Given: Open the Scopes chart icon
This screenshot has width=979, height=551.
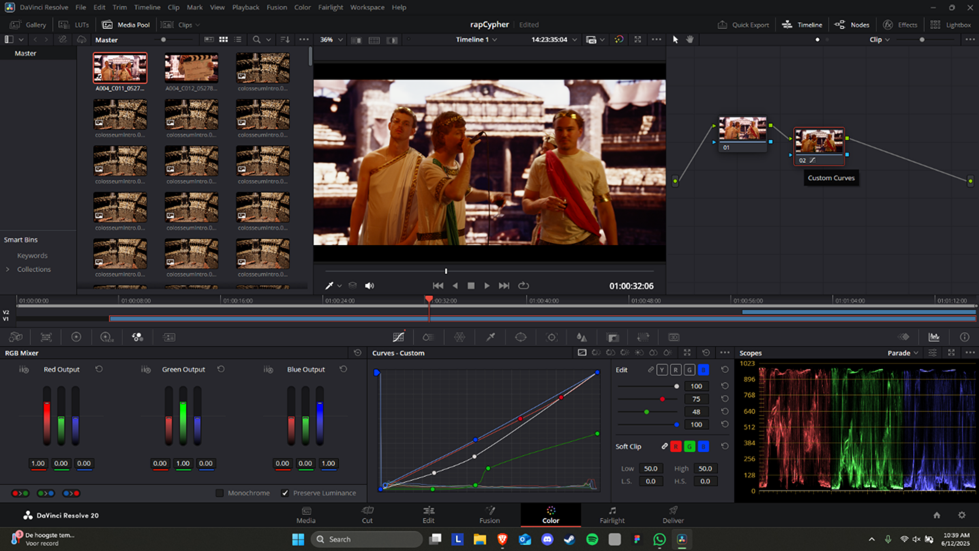Looking at the screenshot, I should point(934,337).
